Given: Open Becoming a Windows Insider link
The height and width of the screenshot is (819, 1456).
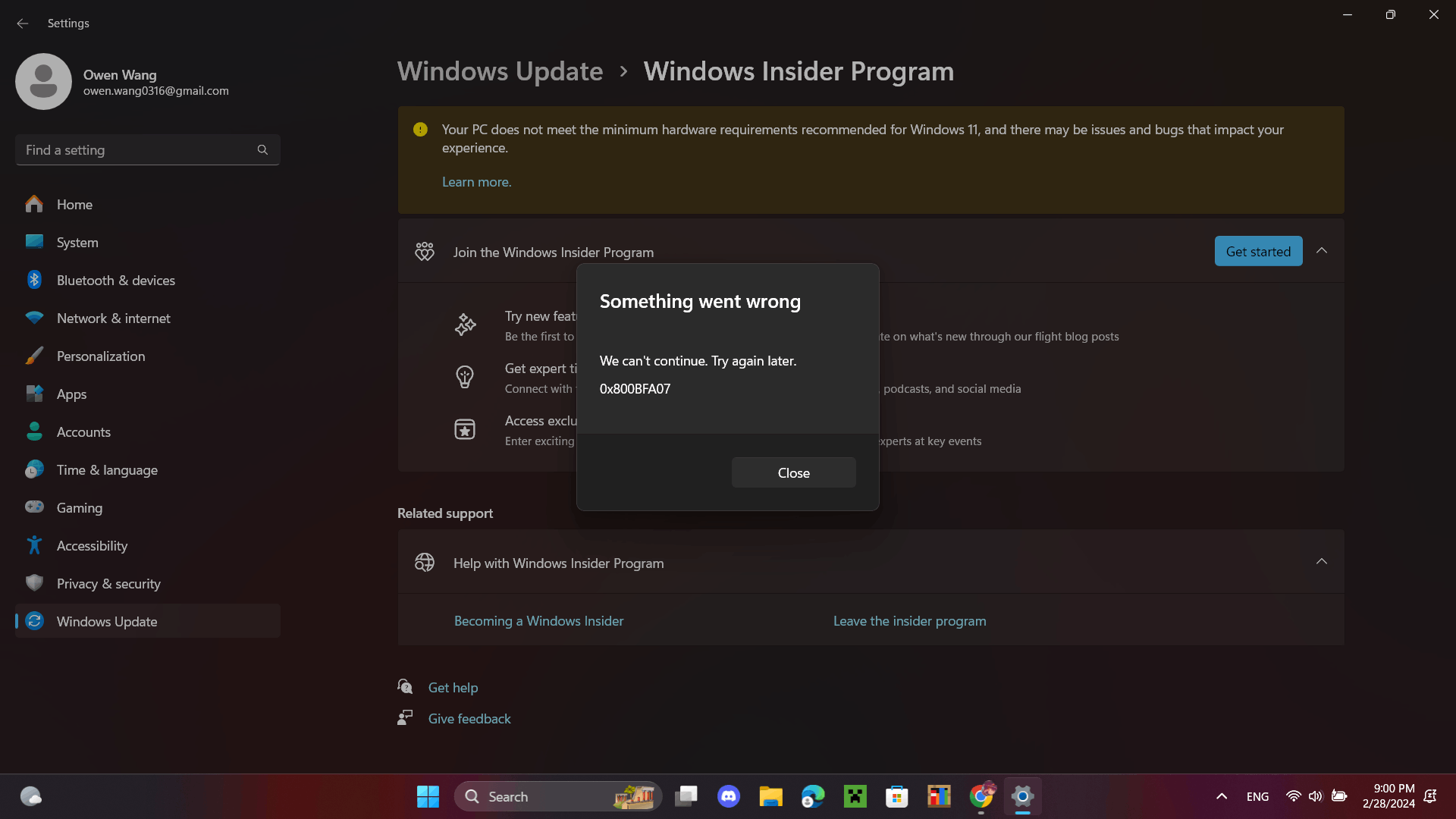Looking at the screenshot, I should coord(538,621).
